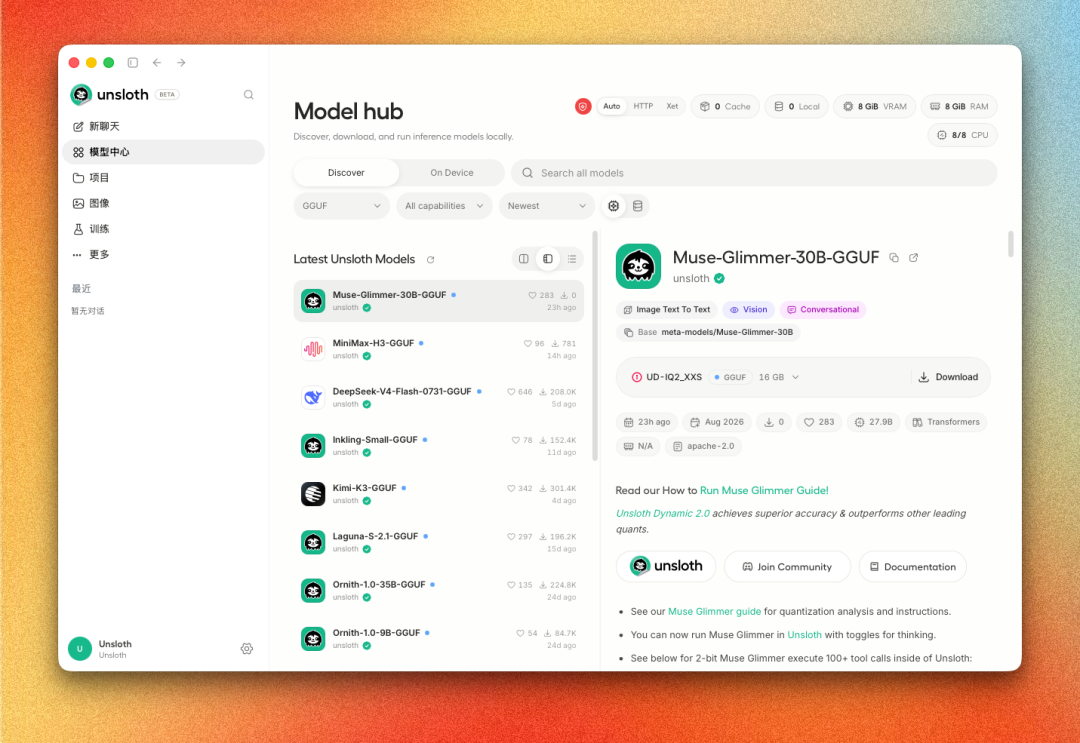Open the Newest sort dropdown

[x=547, y=206]
